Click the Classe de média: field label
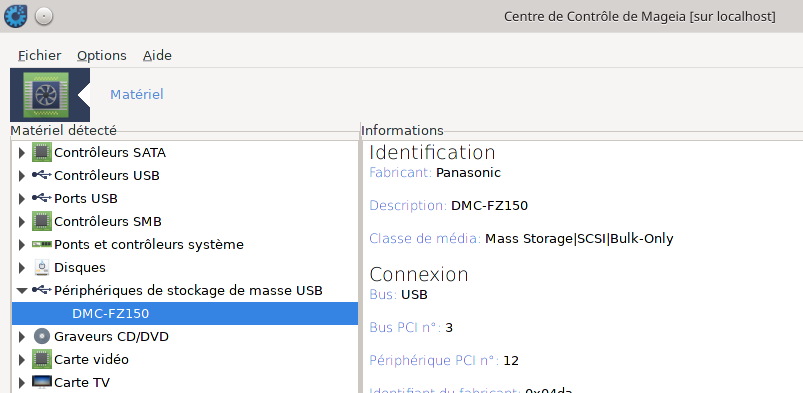 click(425, 239)
